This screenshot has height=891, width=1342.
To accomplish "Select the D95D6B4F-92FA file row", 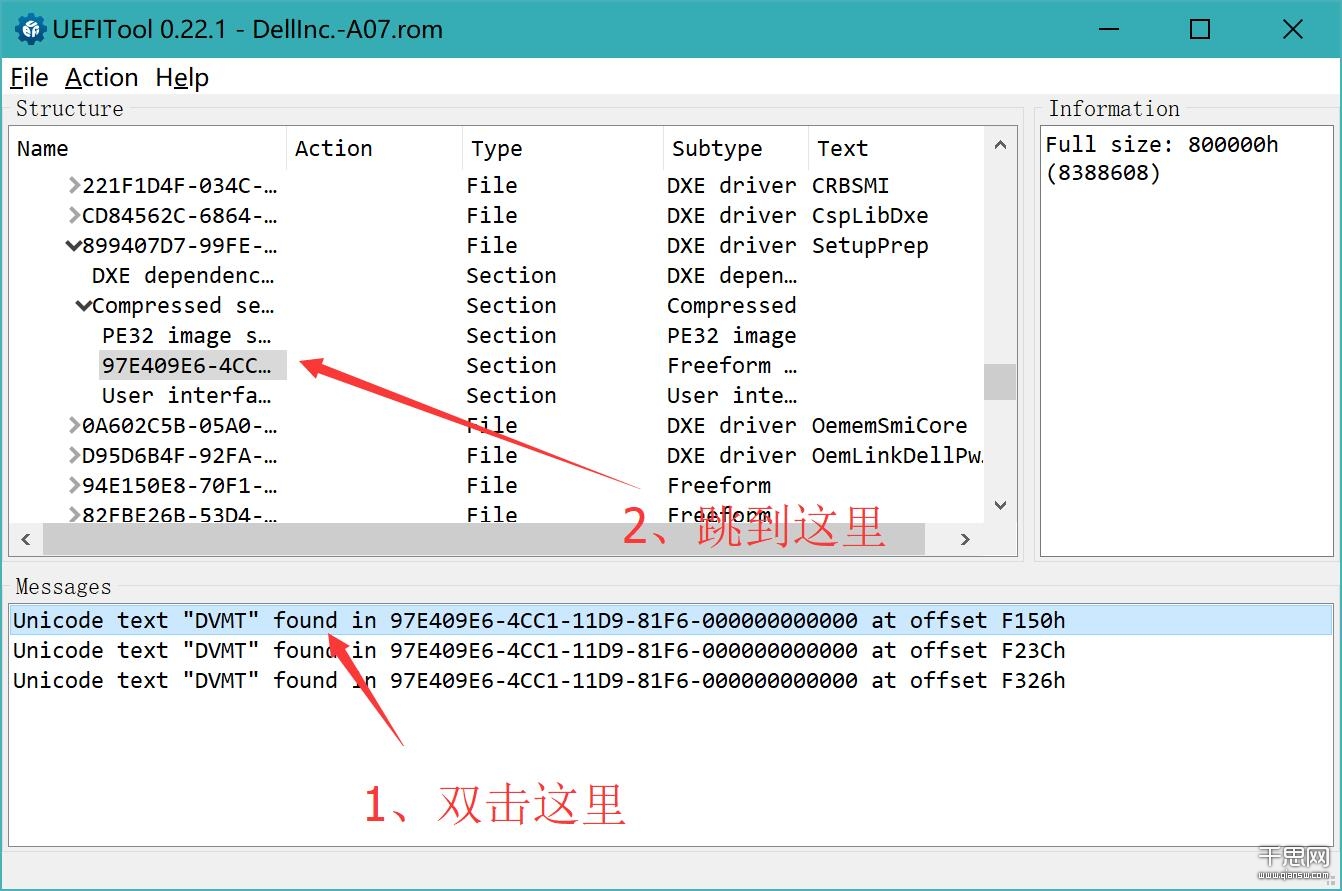I will [180, 455].
